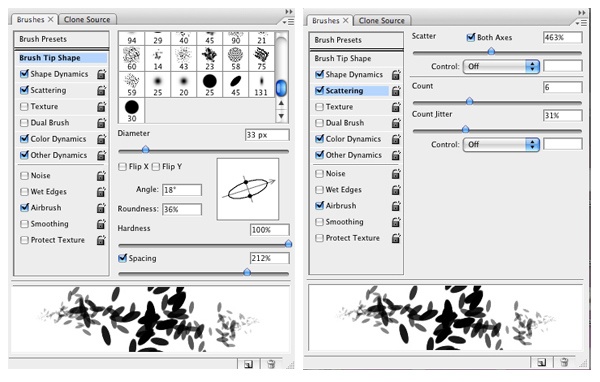
Task: Enable Dual Brush checkbox in left panel
Action: pos(24,123)
